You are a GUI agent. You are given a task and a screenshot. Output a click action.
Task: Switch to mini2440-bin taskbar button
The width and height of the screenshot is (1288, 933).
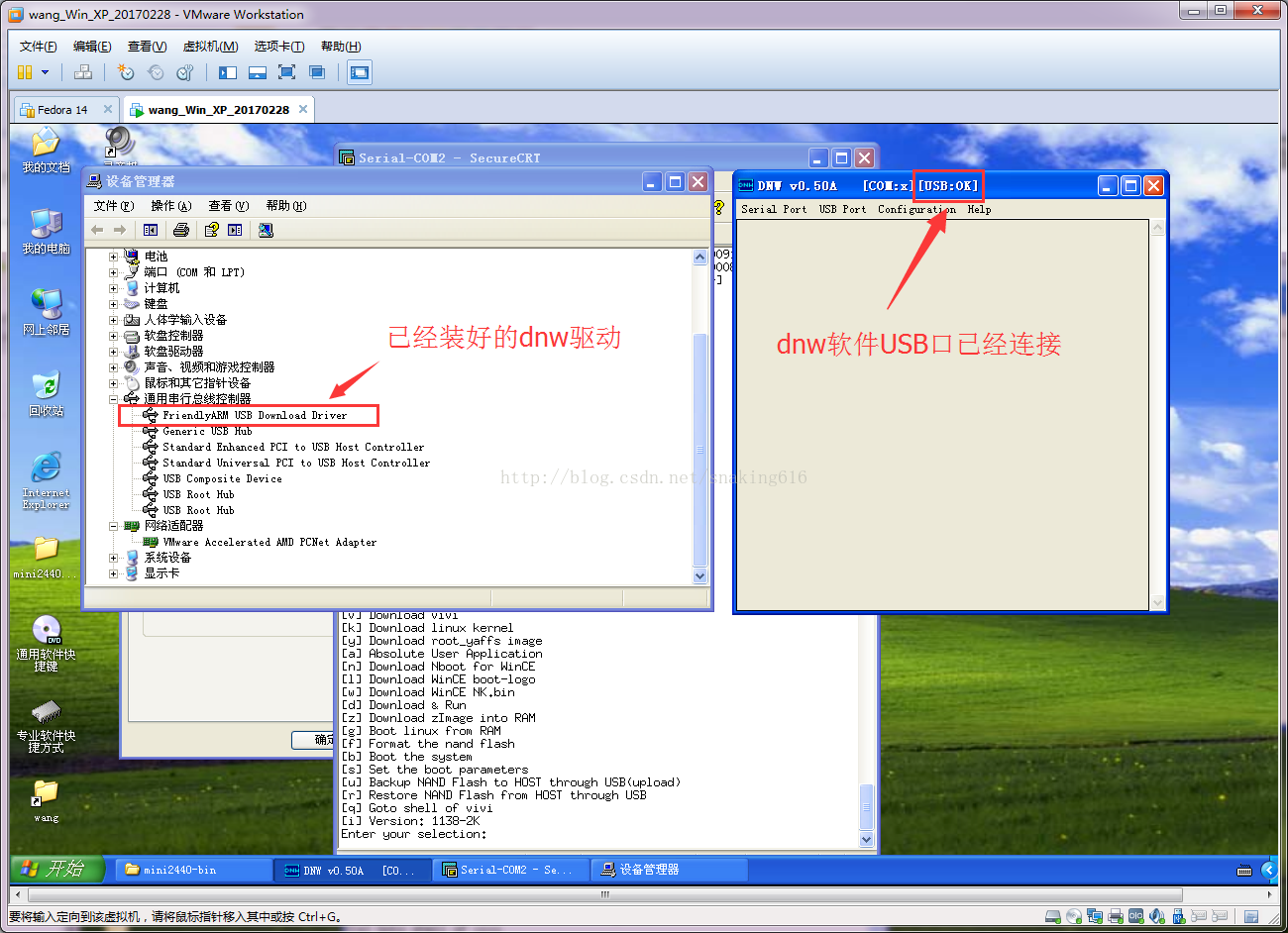coord(191,870)
